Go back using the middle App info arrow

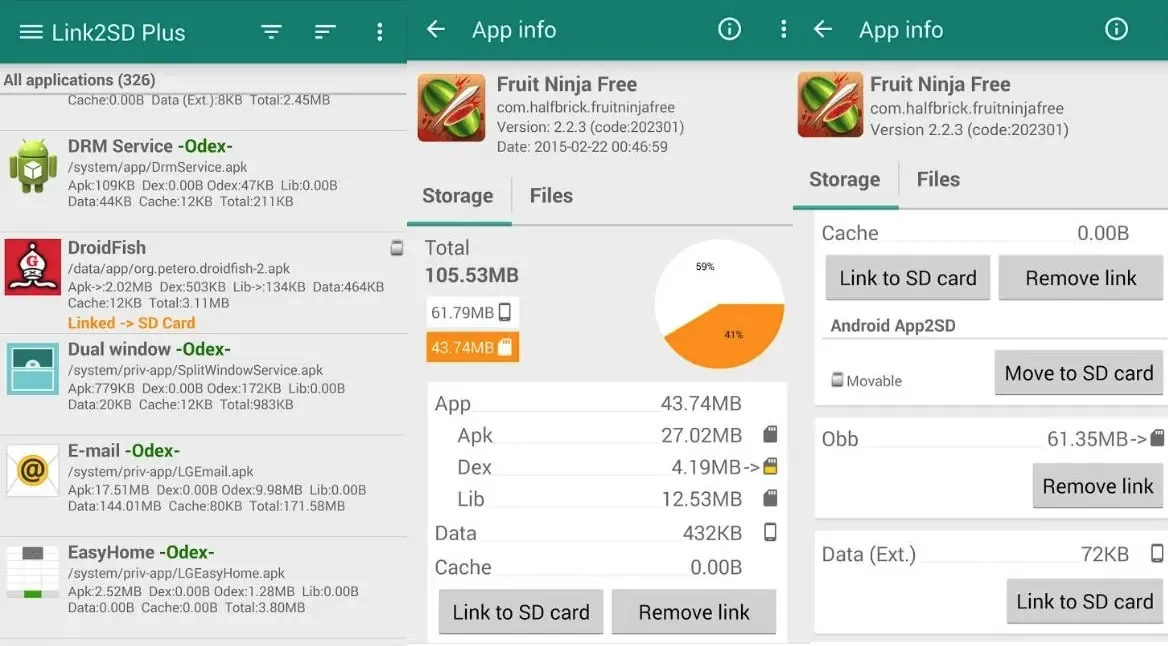[436, 30]
